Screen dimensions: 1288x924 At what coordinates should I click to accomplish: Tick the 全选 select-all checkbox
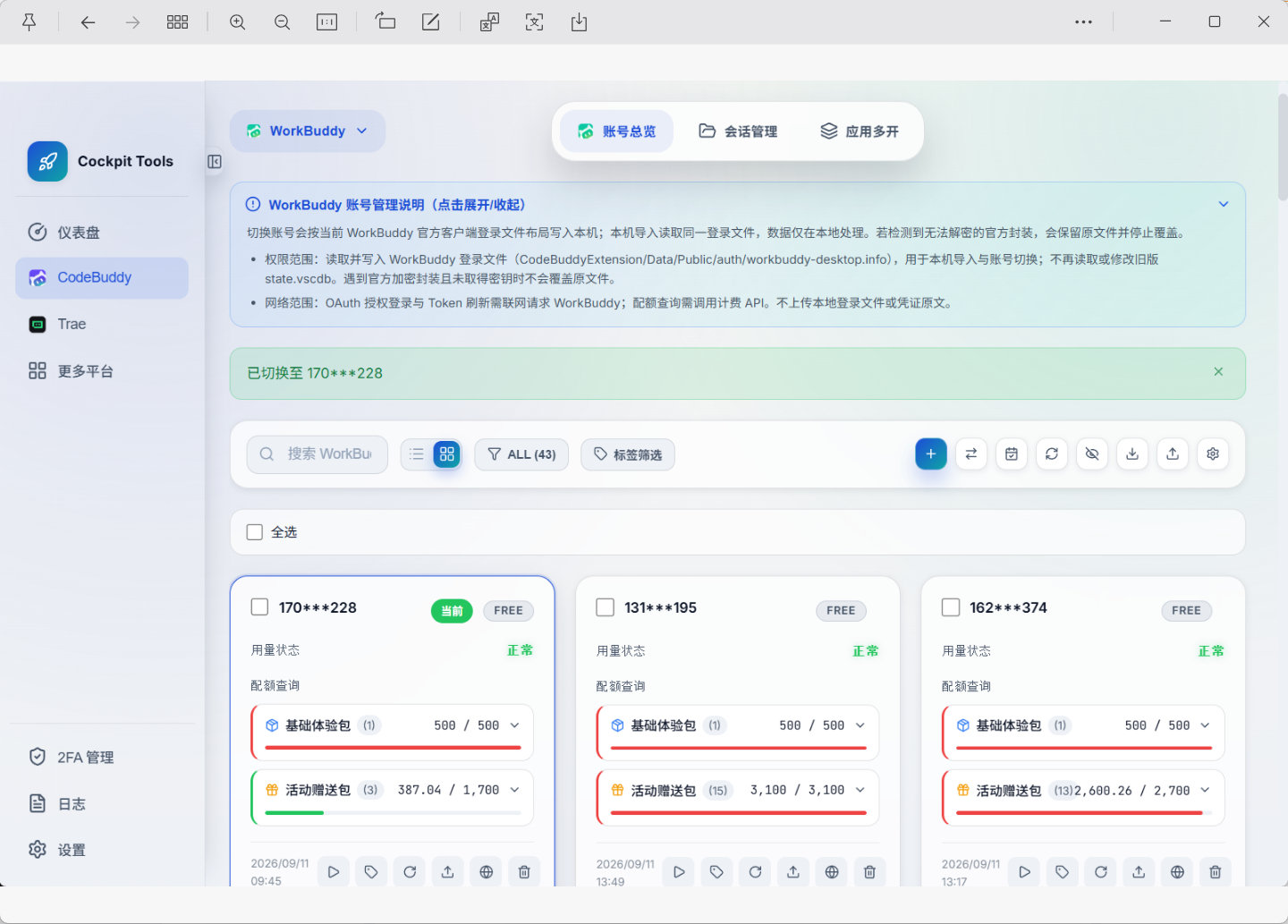(x=255, y=532)
